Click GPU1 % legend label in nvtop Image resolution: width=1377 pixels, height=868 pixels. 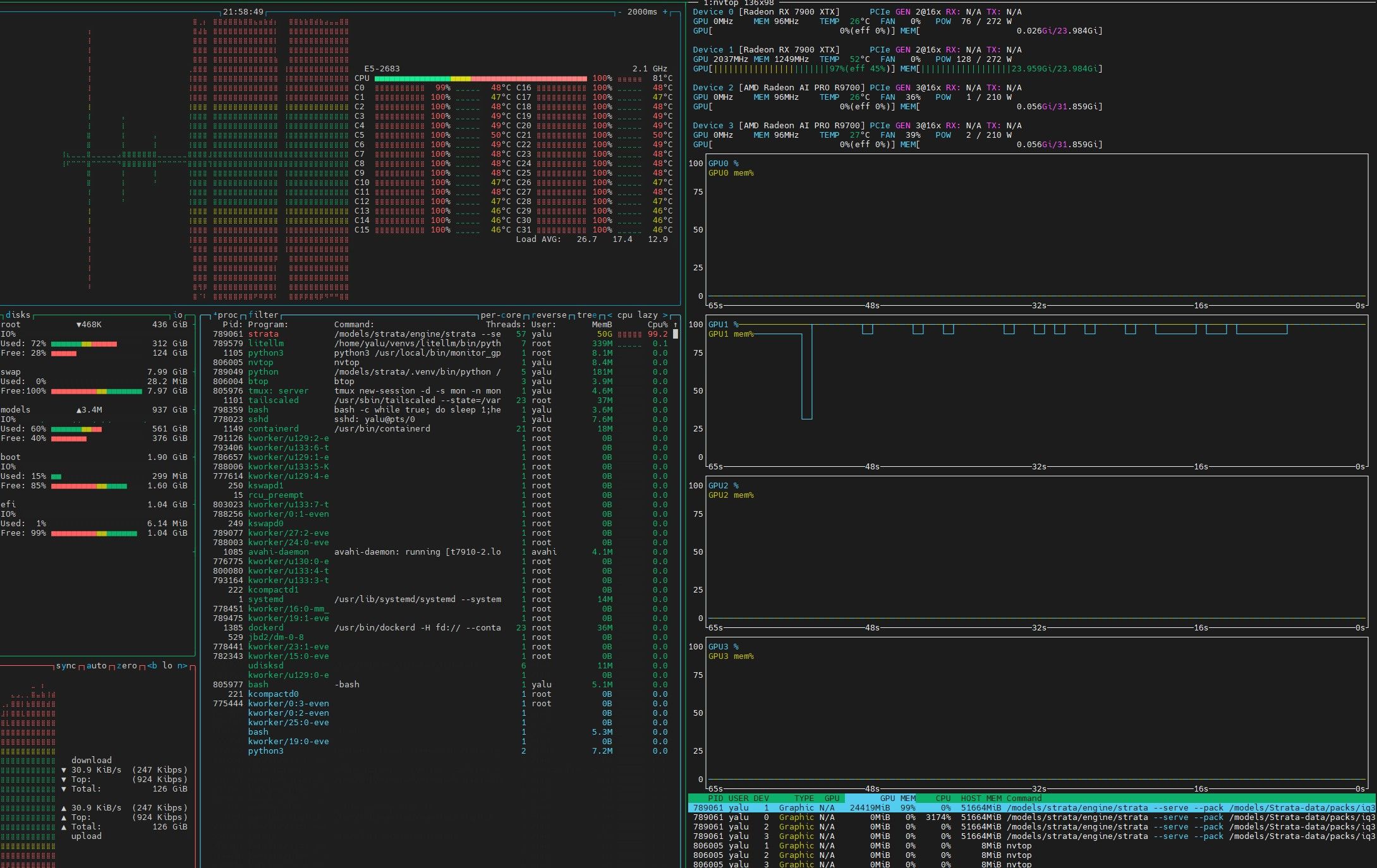(x=723, y=325)
